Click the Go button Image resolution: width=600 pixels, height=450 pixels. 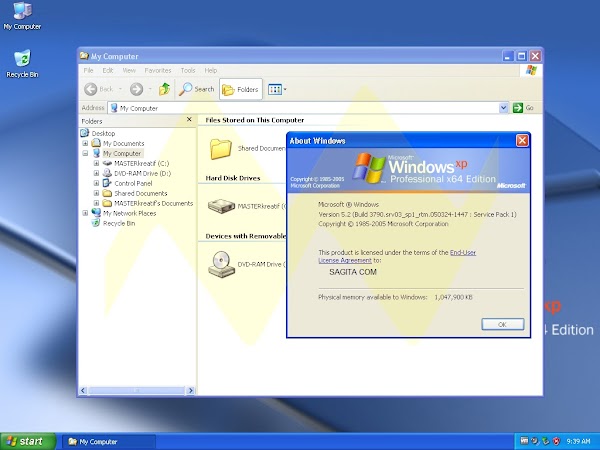[523, 108]
